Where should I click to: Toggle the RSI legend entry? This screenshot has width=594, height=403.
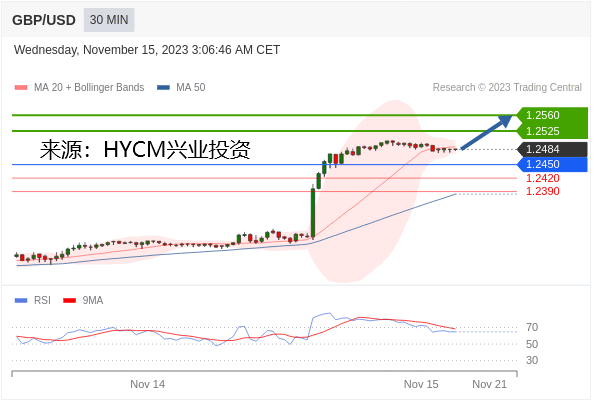pos(33,300)
